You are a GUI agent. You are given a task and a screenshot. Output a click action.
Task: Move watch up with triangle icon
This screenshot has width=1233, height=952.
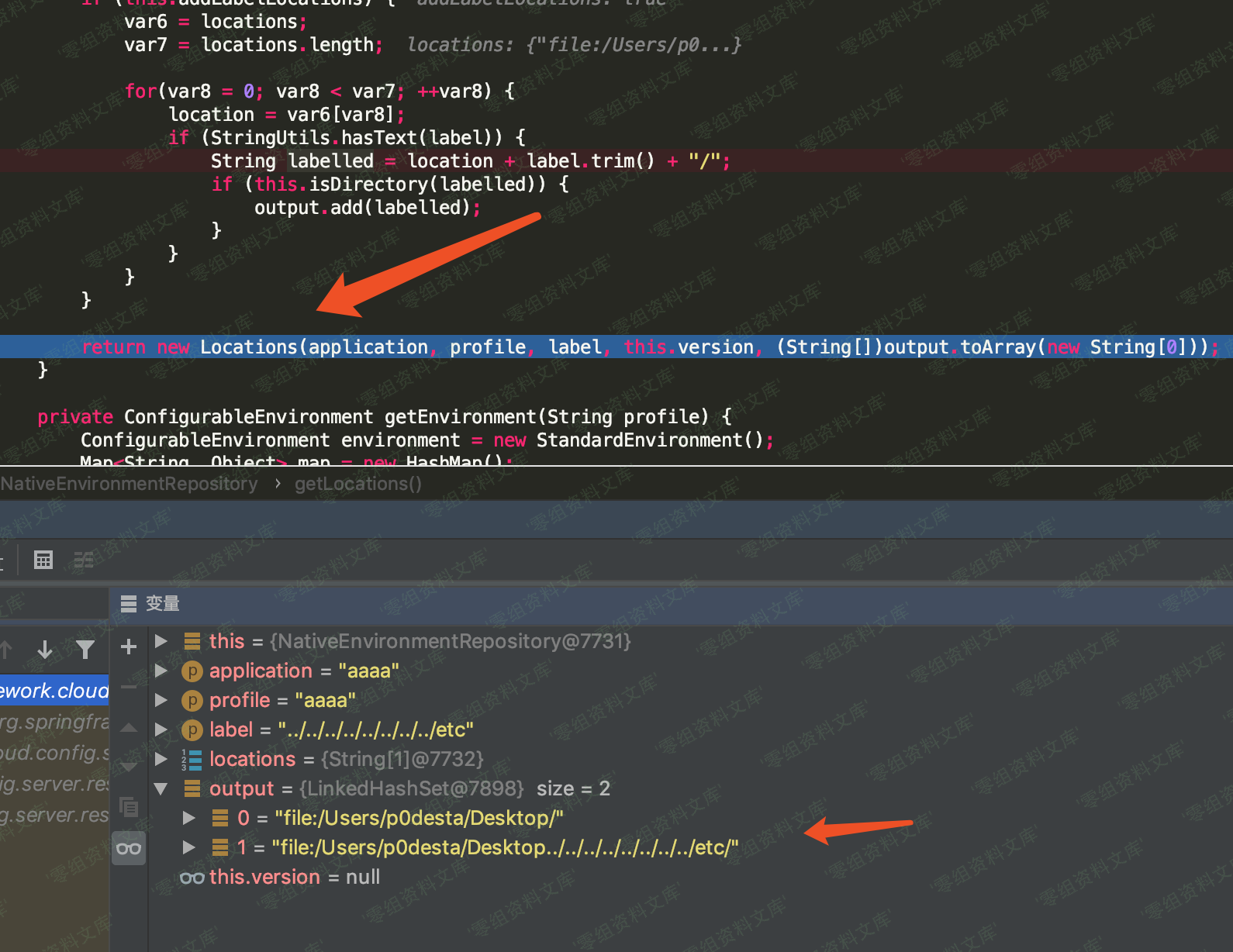tap(129, 728)
